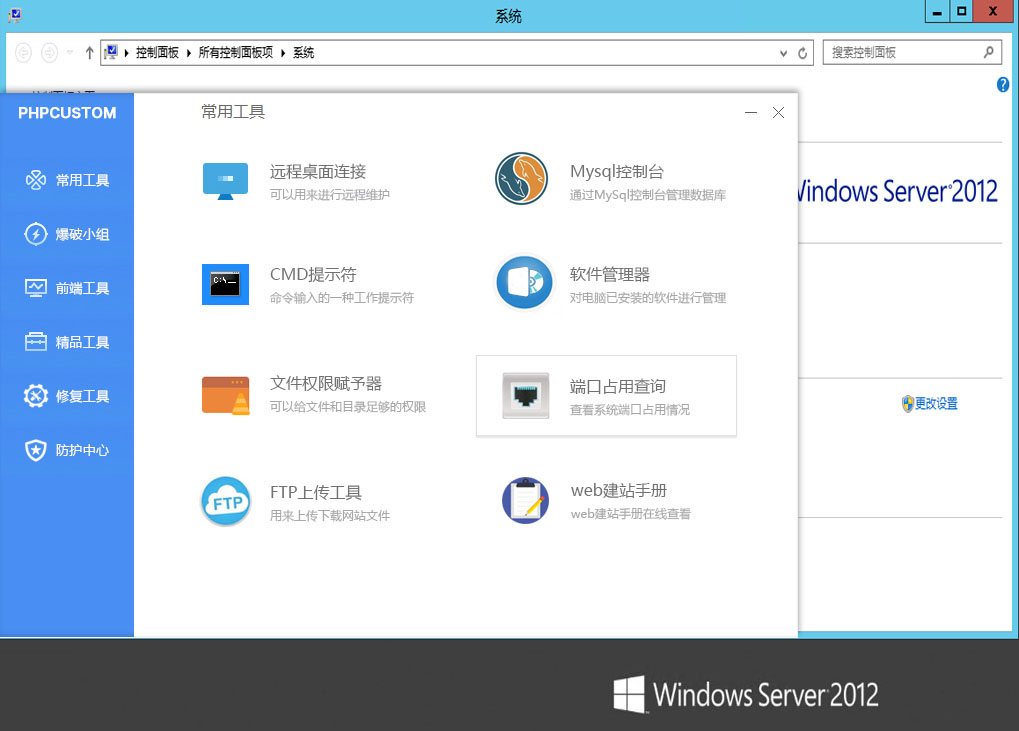Image resolution: width=1019 pixels, height=731 pixels.
Task: Click the 文件权限赋予器 title text
Action: point(326,383)
